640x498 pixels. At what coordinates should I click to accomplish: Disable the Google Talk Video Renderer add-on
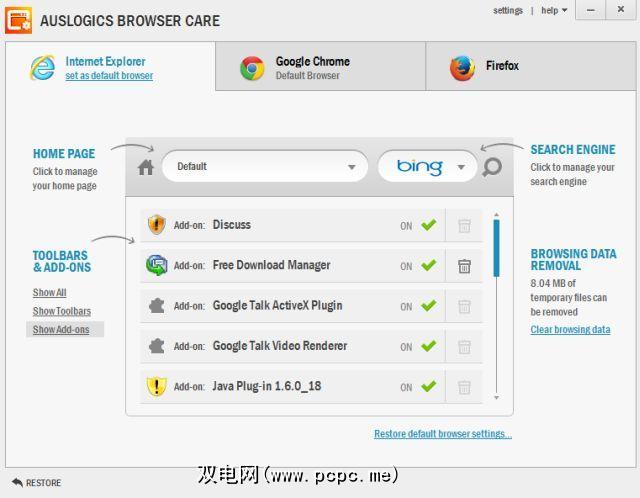pos(429,346)
